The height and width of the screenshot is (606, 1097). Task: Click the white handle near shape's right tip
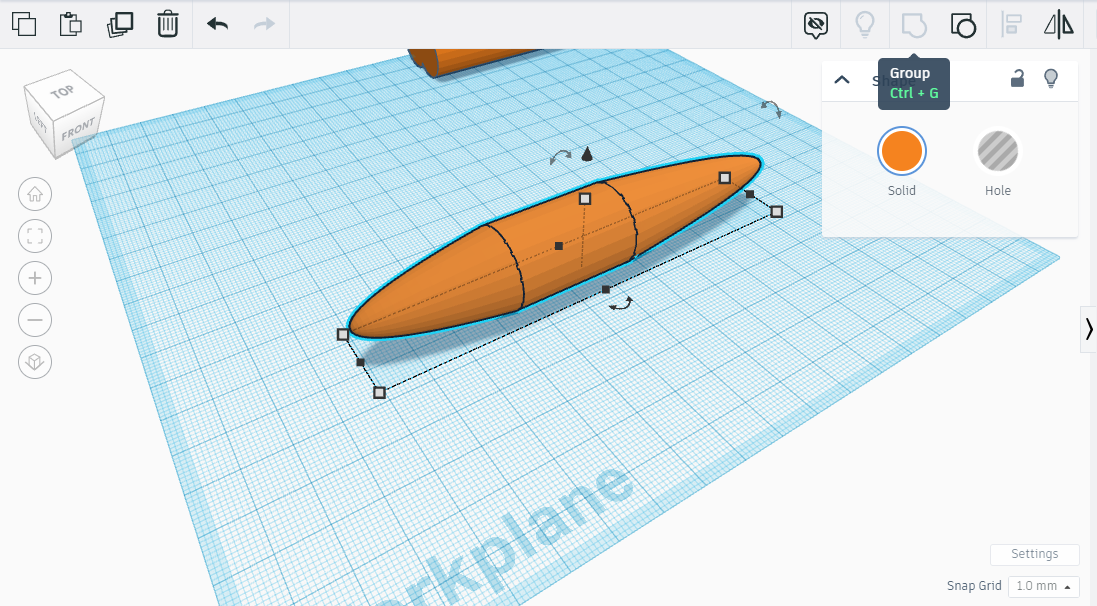[725, 178]
